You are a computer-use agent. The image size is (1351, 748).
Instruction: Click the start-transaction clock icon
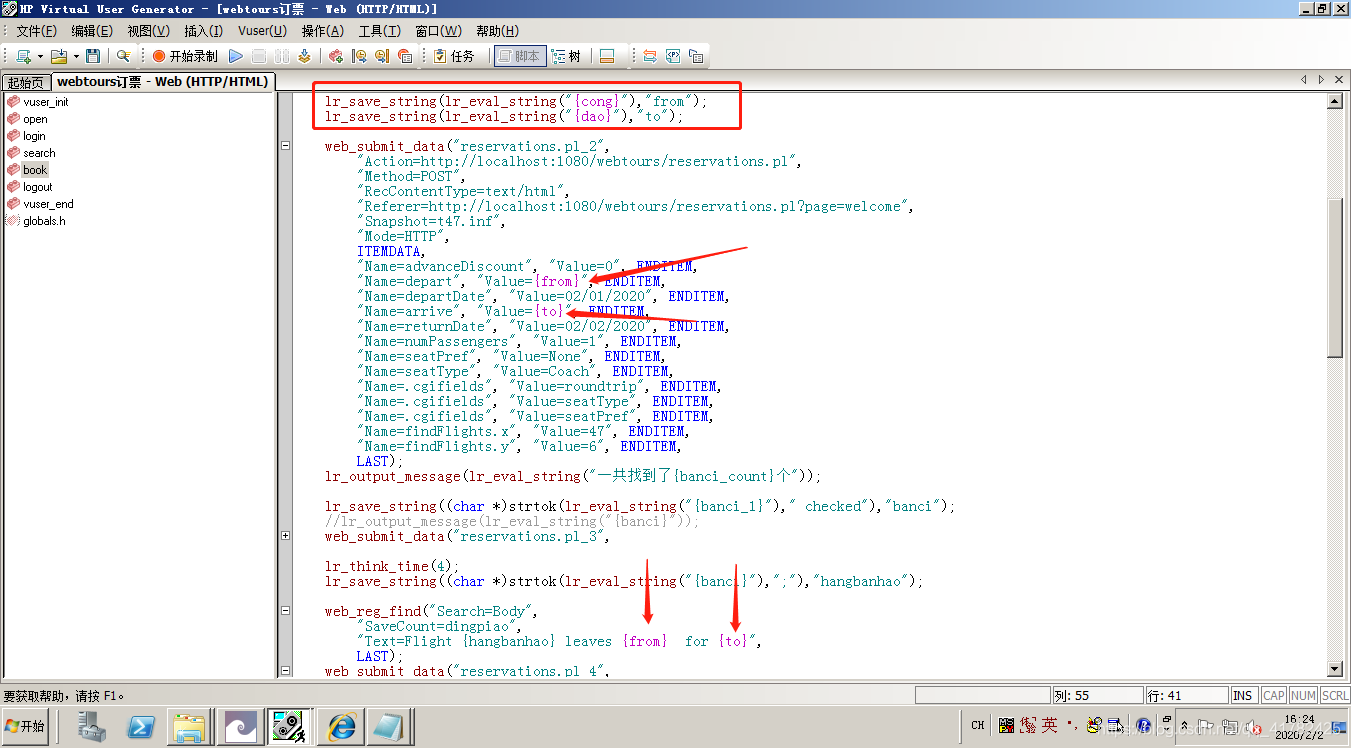tap(359, 56)
